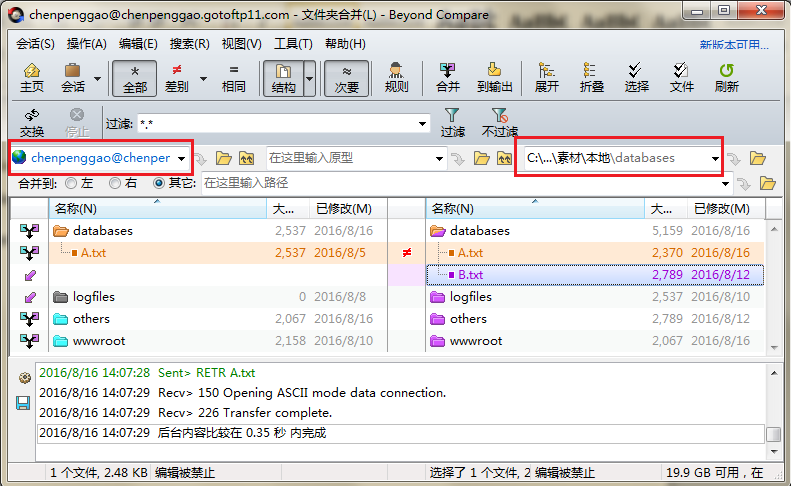This screenshot has width=791, height=486.
Task: Open the 视图(V) menu
Action: click(x=242, y=44)
